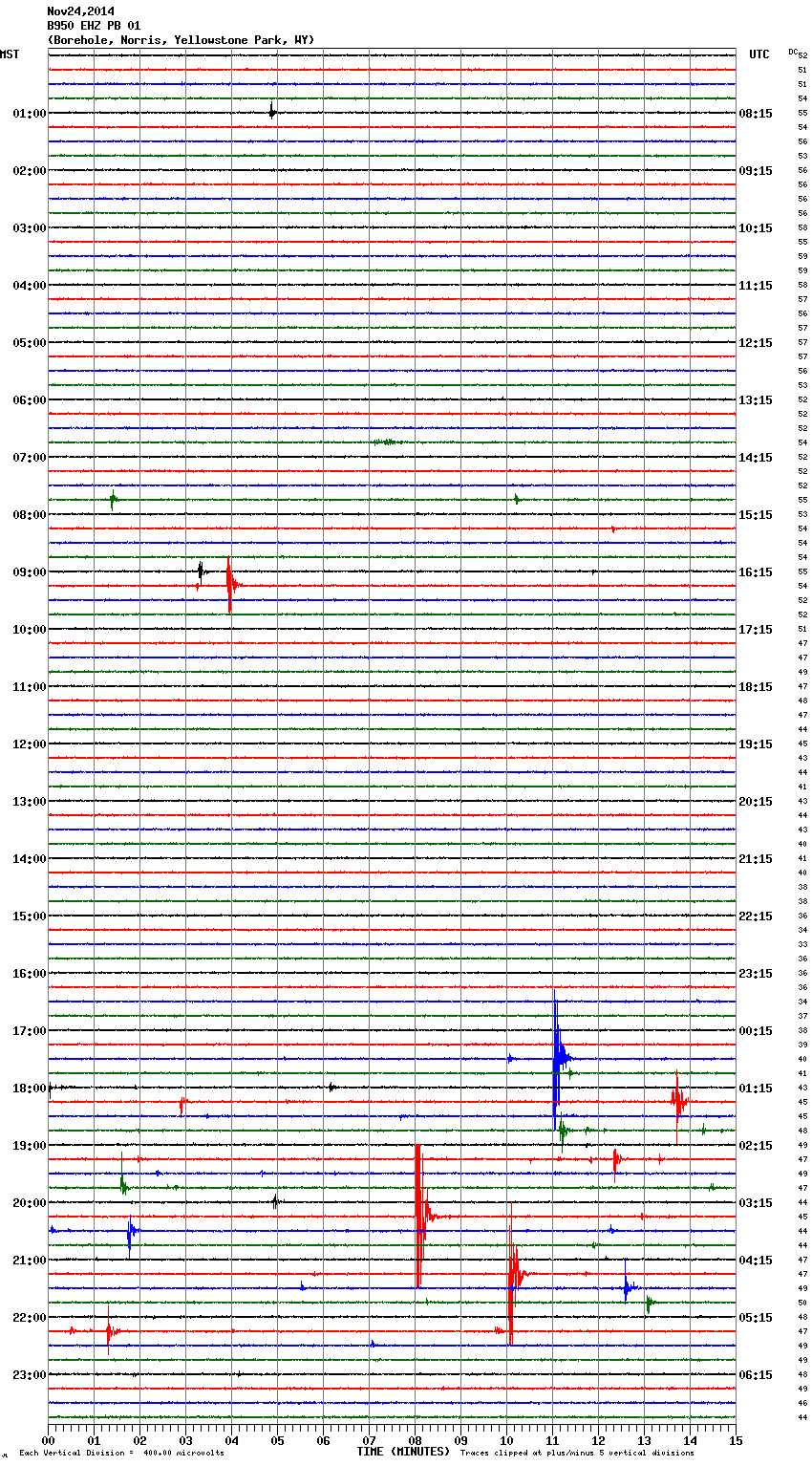
Task: Click the 18:15 UTC time label
Action: tap(756, 687)
